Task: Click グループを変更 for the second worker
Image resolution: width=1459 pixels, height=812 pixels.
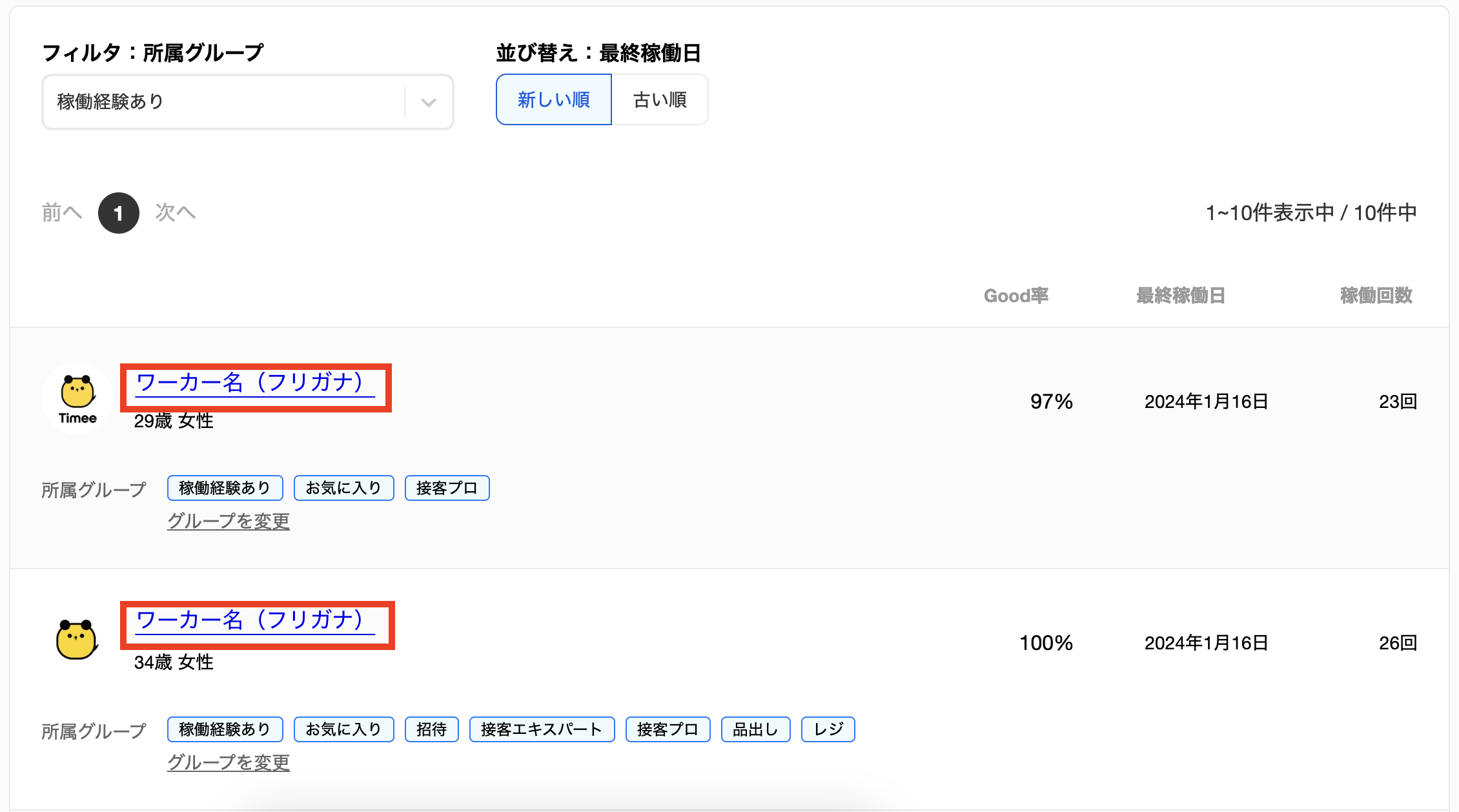Action: click(229, 762)
